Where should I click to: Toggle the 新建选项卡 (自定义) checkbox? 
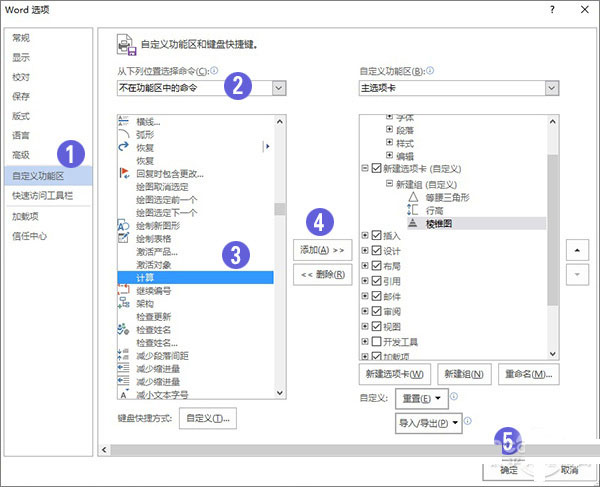(x=377, y=168)
